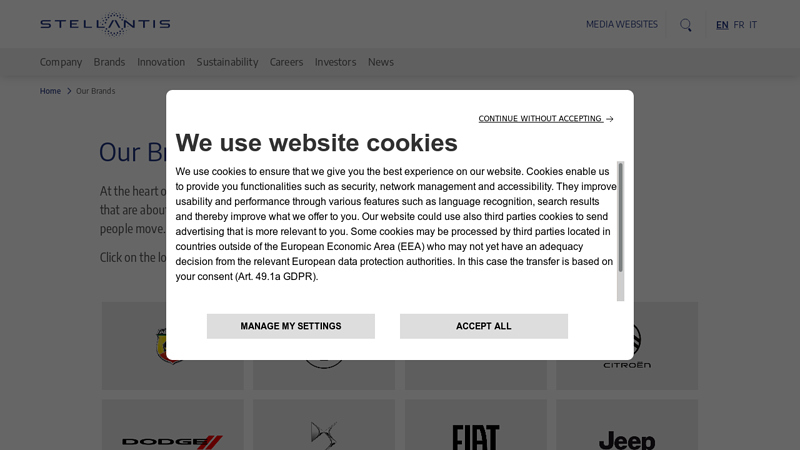This screenshot has width=800, height=450.
Task: Switch language to FR
Action: (738, 25)
